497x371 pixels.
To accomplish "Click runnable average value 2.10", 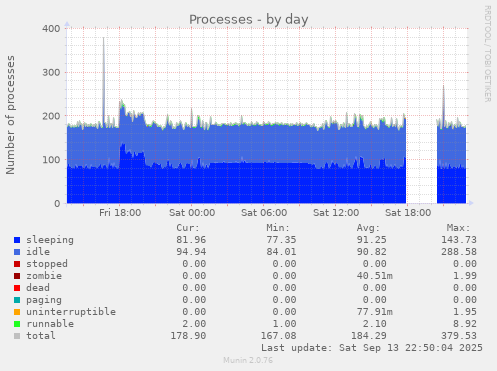I will 375,324.
